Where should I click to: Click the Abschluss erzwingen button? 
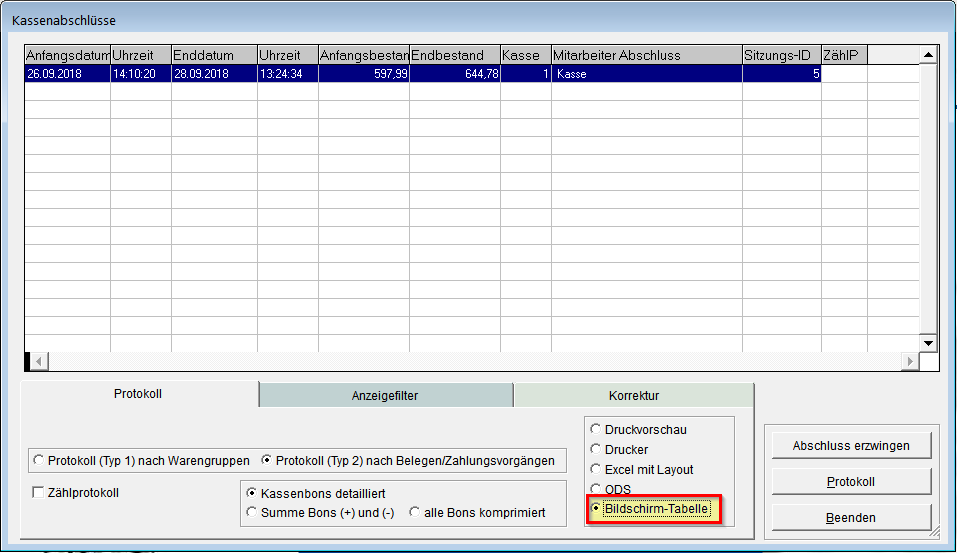(851, 446)
